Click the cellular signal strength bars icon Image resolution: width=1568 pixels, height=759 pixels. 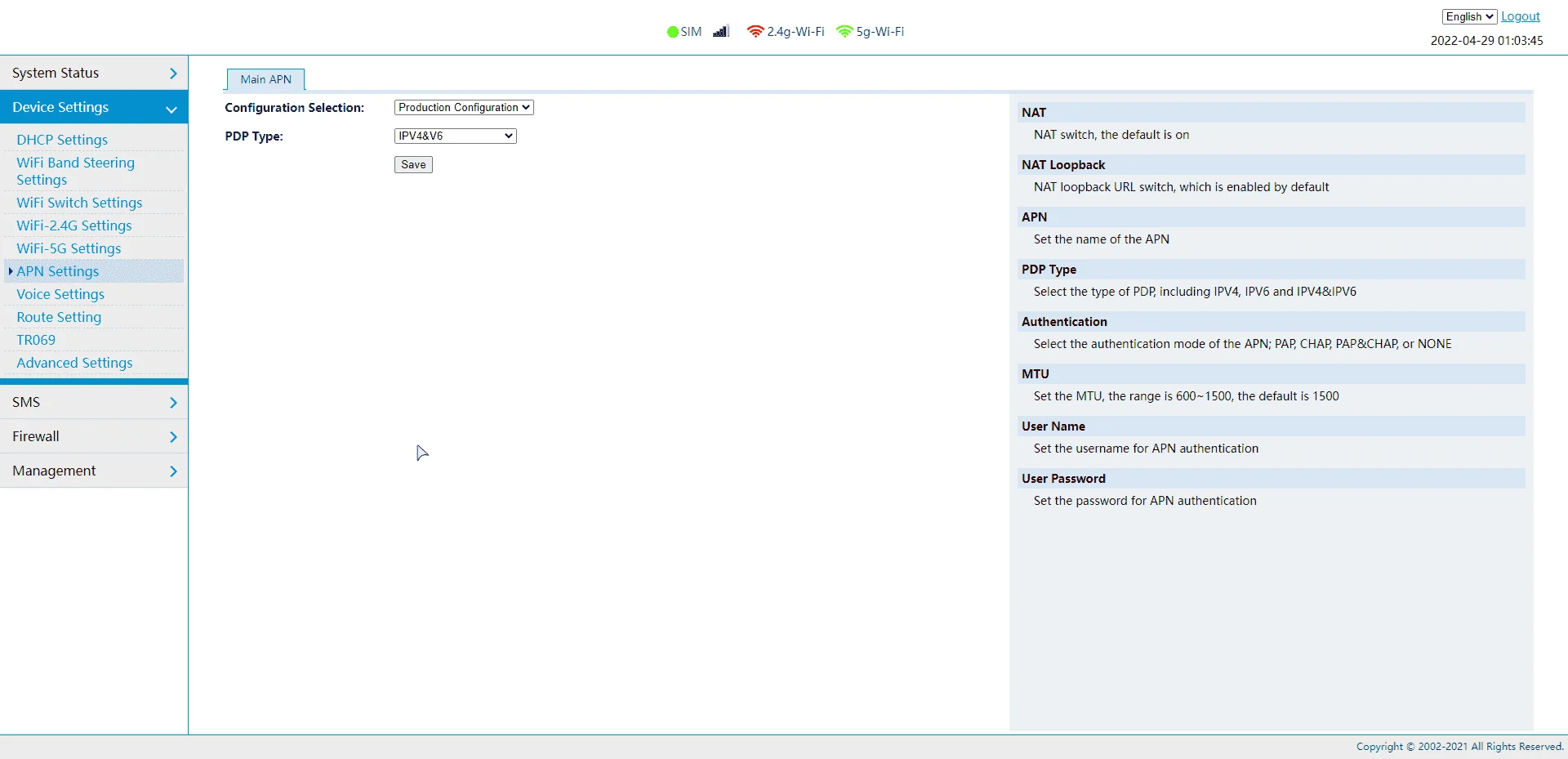(720, 32)
